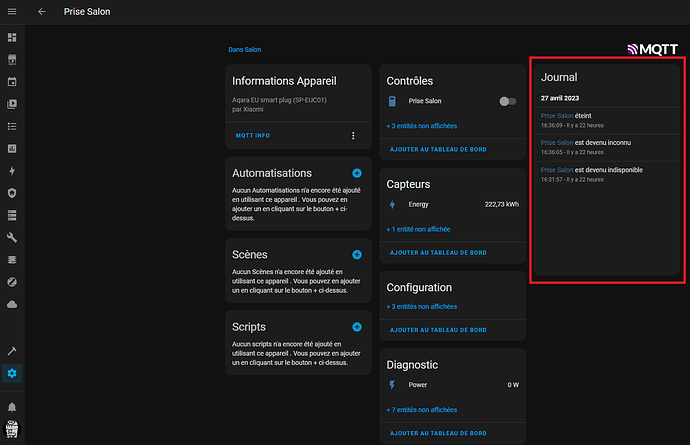This screenshot has height=445, width=690.
Task: Open the list sidebar icon
Action: click(x=12, y=126)
